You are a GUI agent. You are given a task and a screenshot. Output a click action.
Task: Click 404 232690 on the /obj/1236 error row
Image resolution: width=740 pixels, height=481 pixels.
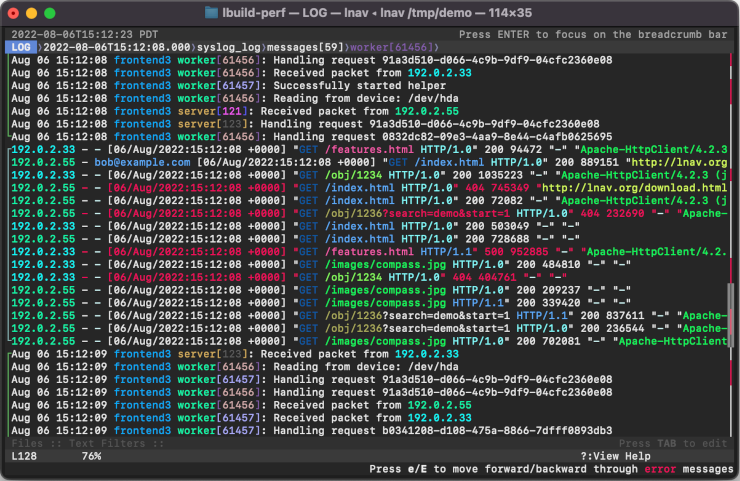pyautogui.click(x=612, y=213)
